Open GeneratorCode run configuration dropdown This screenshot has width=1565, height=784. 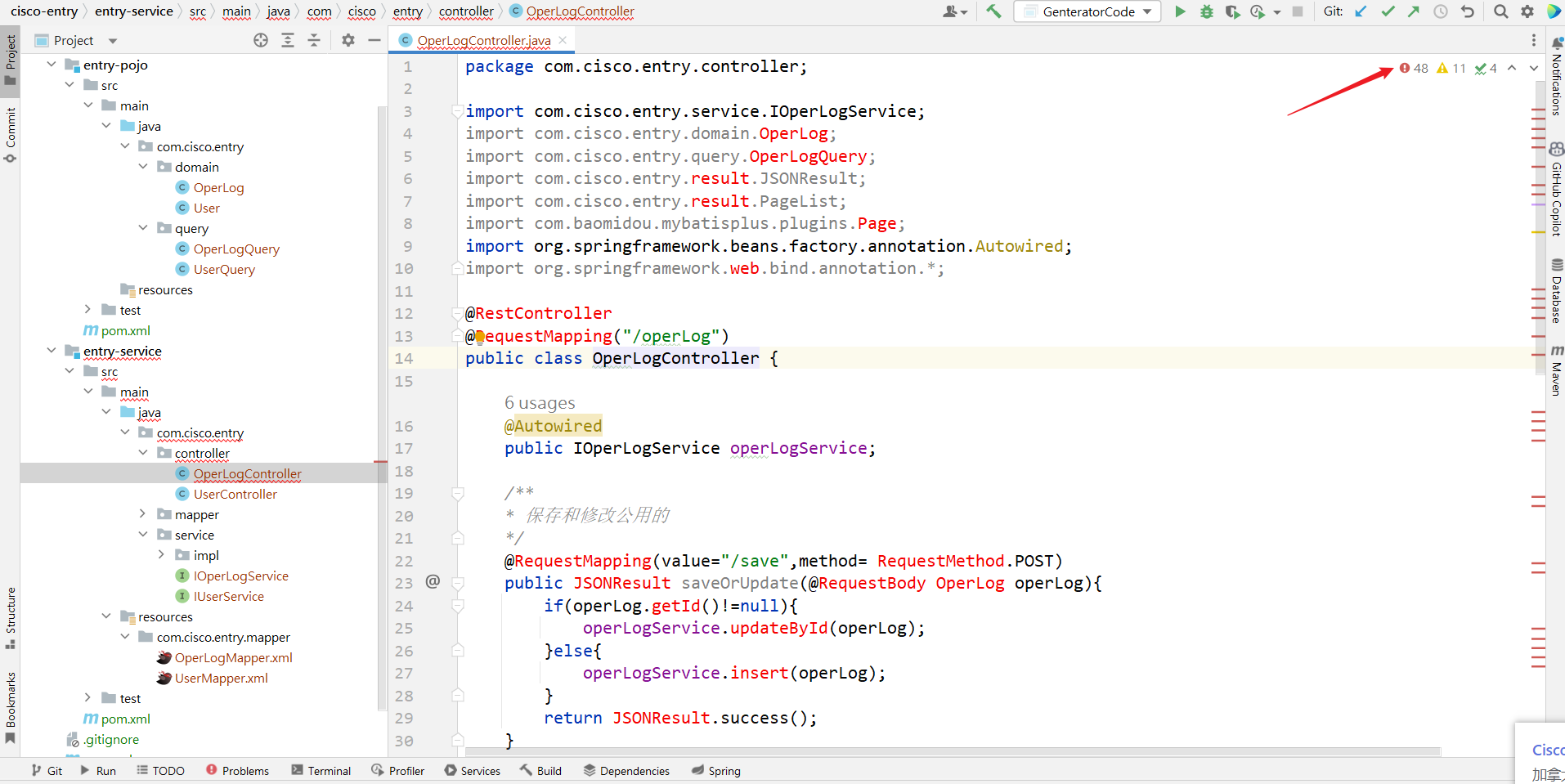1089,11
